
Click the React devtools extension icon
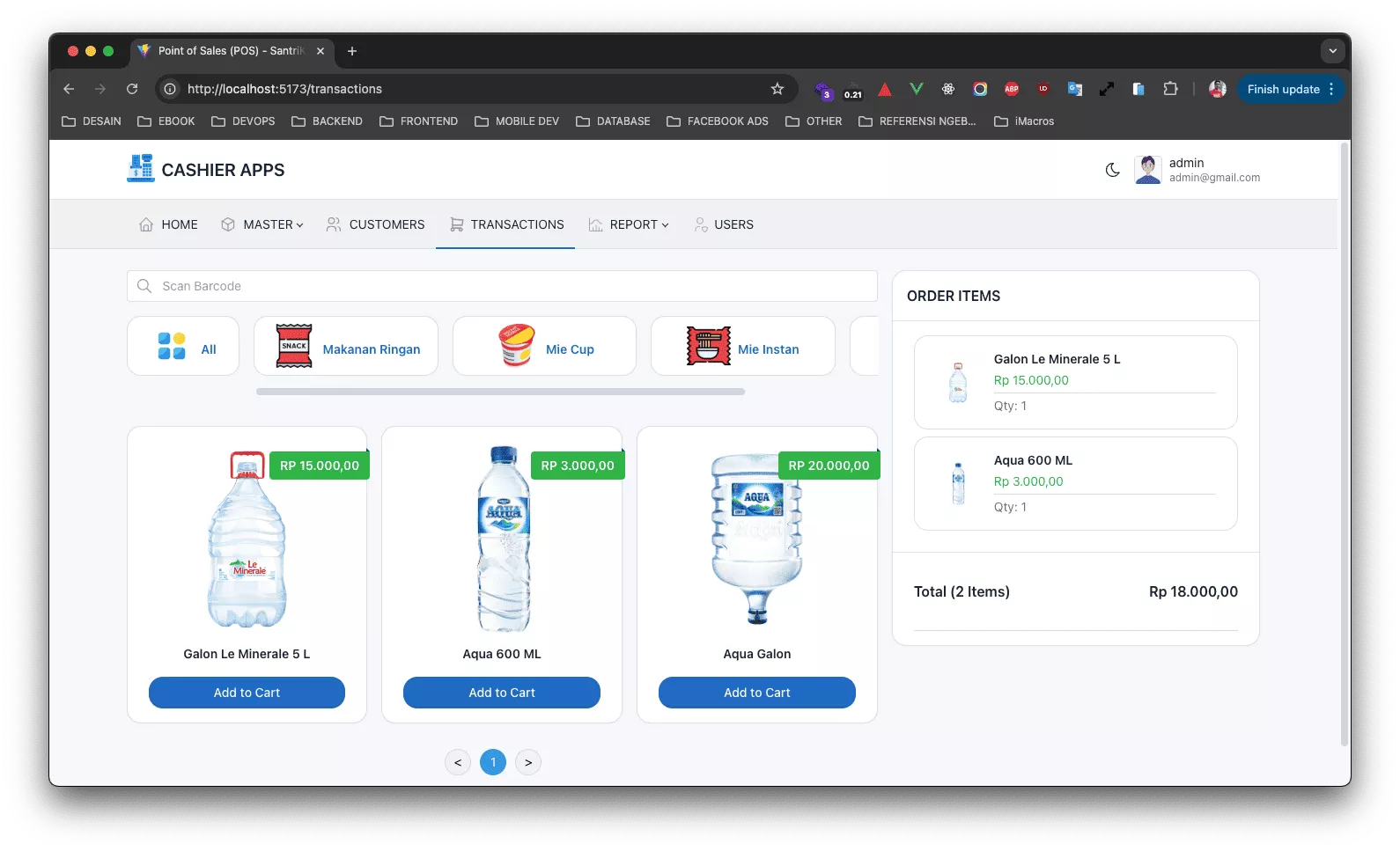pos(948,89)
